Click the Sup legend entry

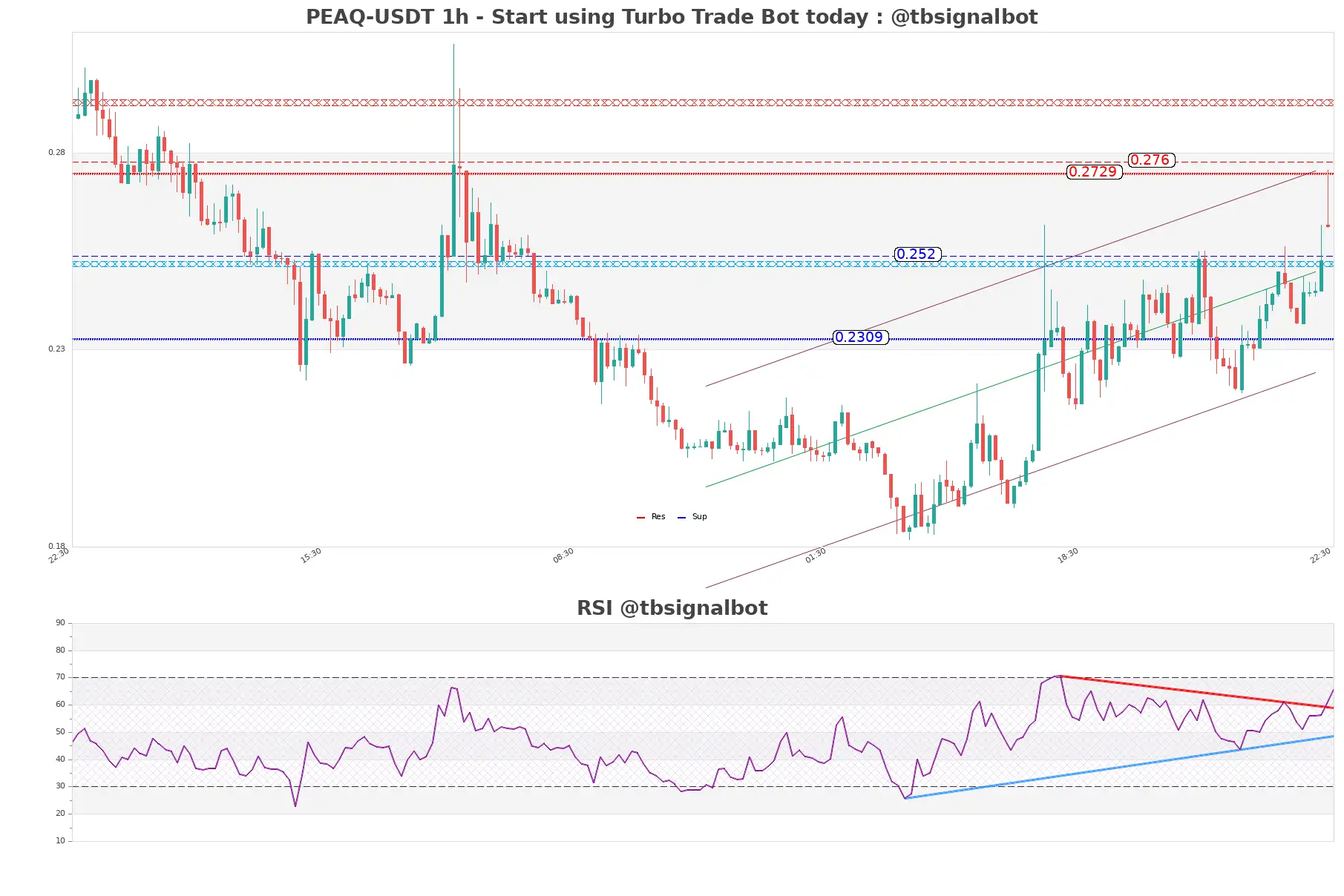tap(692, 517)
